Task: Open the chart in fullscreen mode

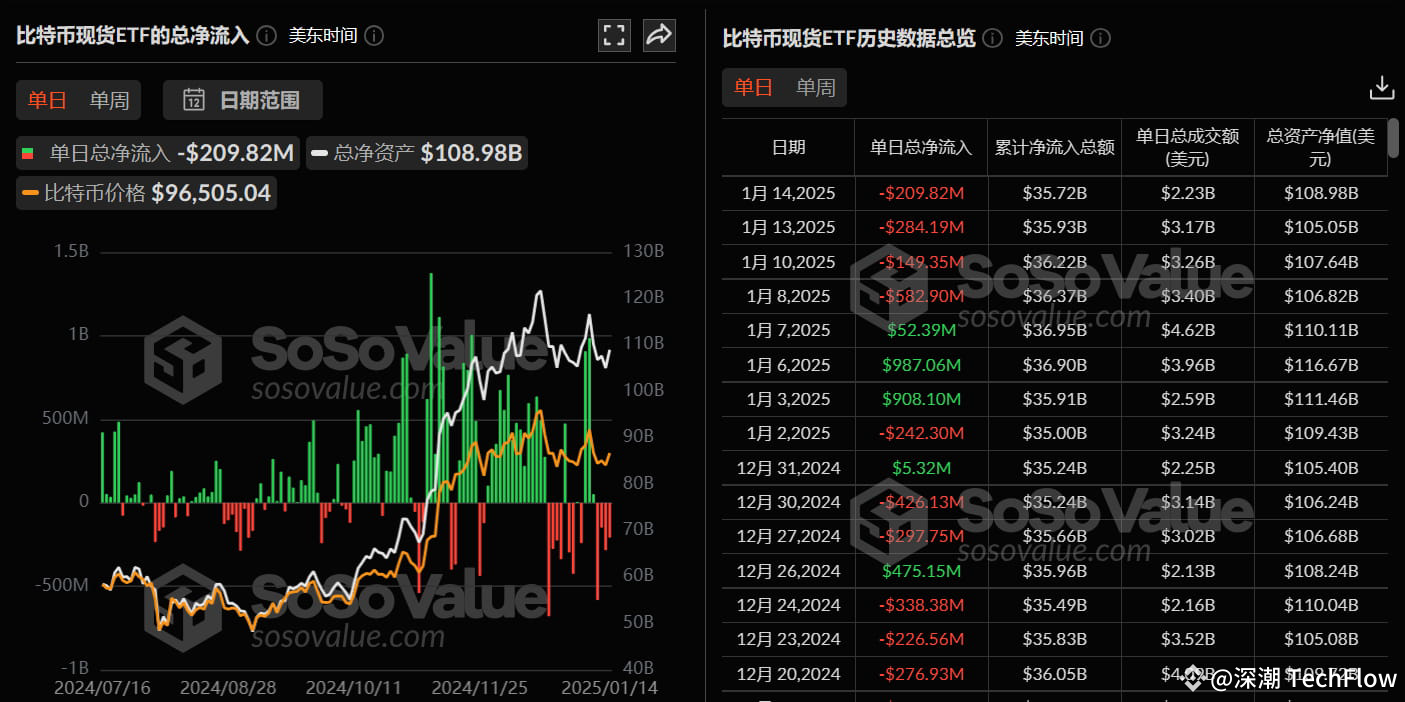Action: (x=614, y=34)
